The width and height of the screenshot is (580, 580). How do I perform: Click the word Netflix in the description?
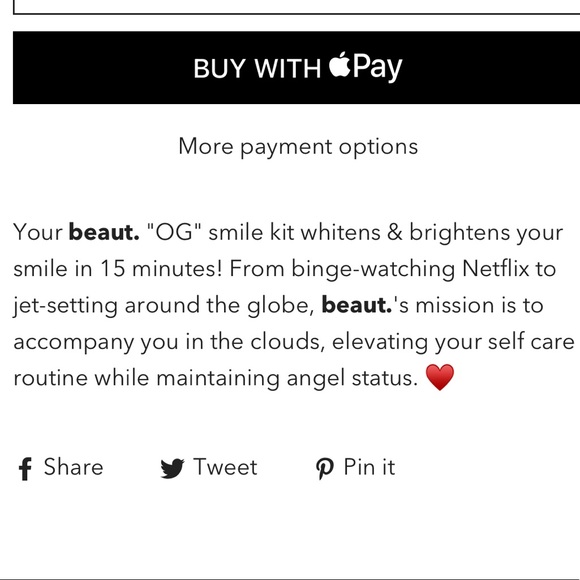(x=496, y=269)
